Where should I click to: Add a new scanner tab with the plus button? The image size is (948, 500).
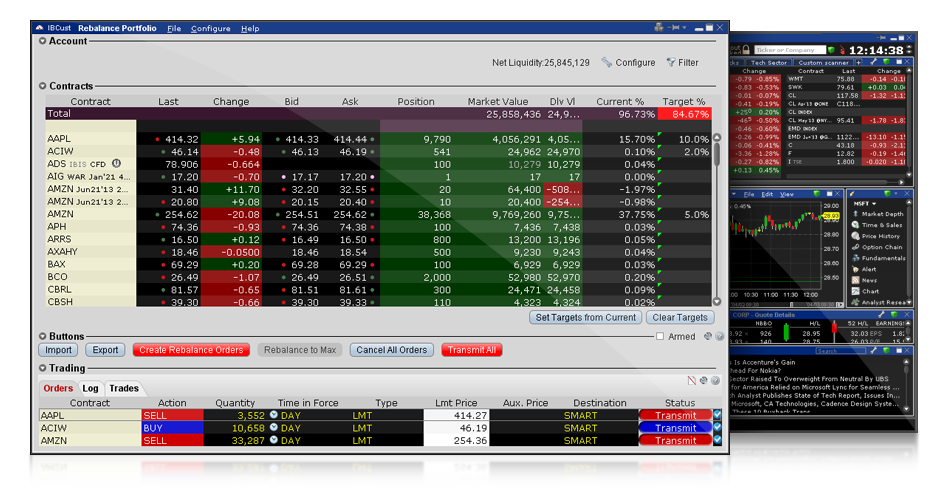[x=858, y=62]
